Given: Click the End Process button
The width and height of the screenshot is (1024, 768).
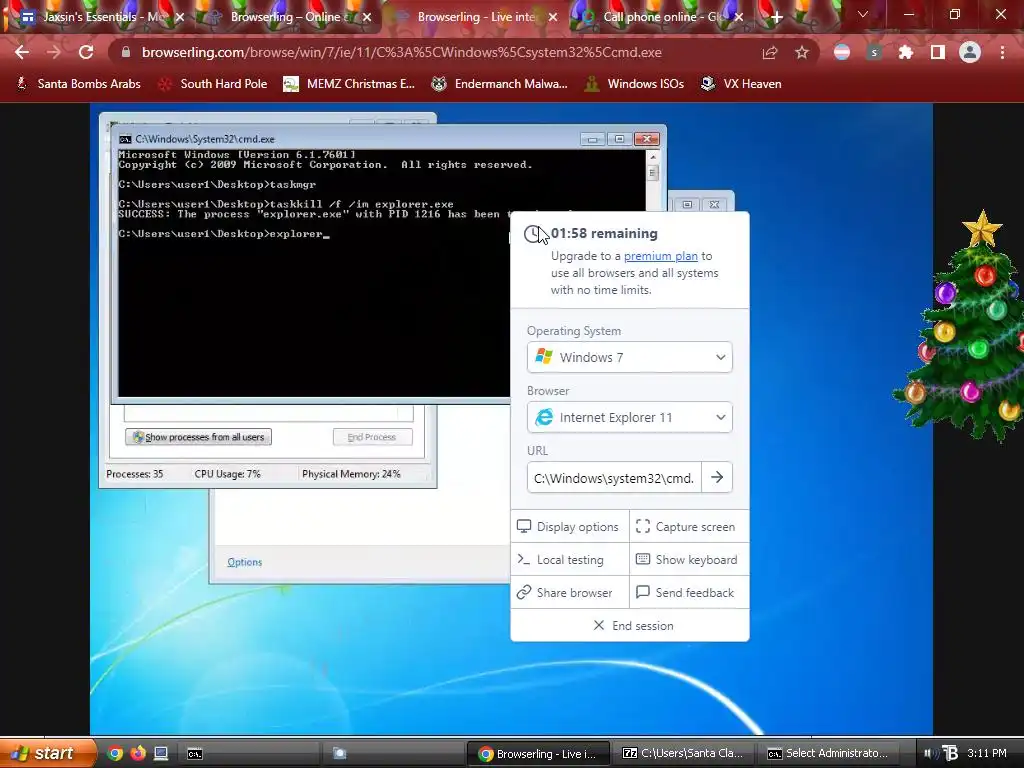Looking at the screenshot, I should click(x=372, y=437).
